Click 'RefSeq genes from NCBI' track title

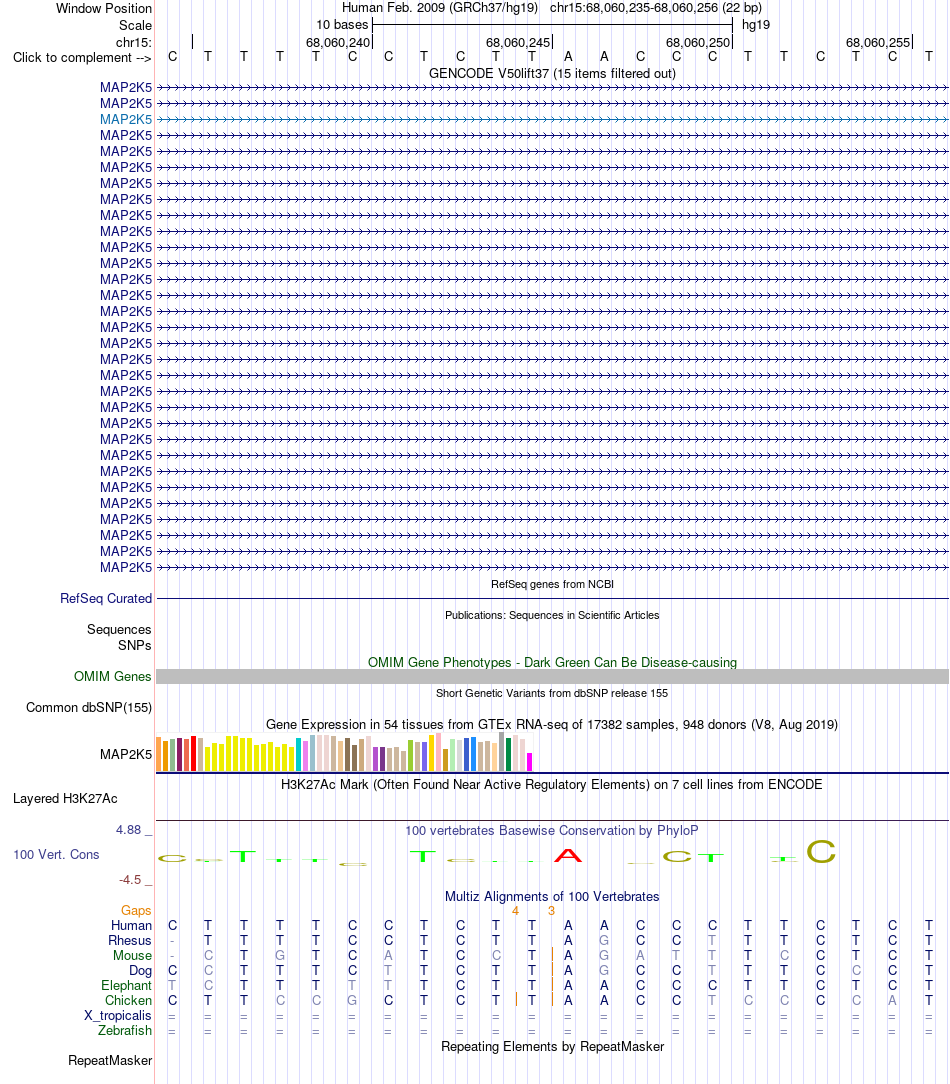(552, 584)
